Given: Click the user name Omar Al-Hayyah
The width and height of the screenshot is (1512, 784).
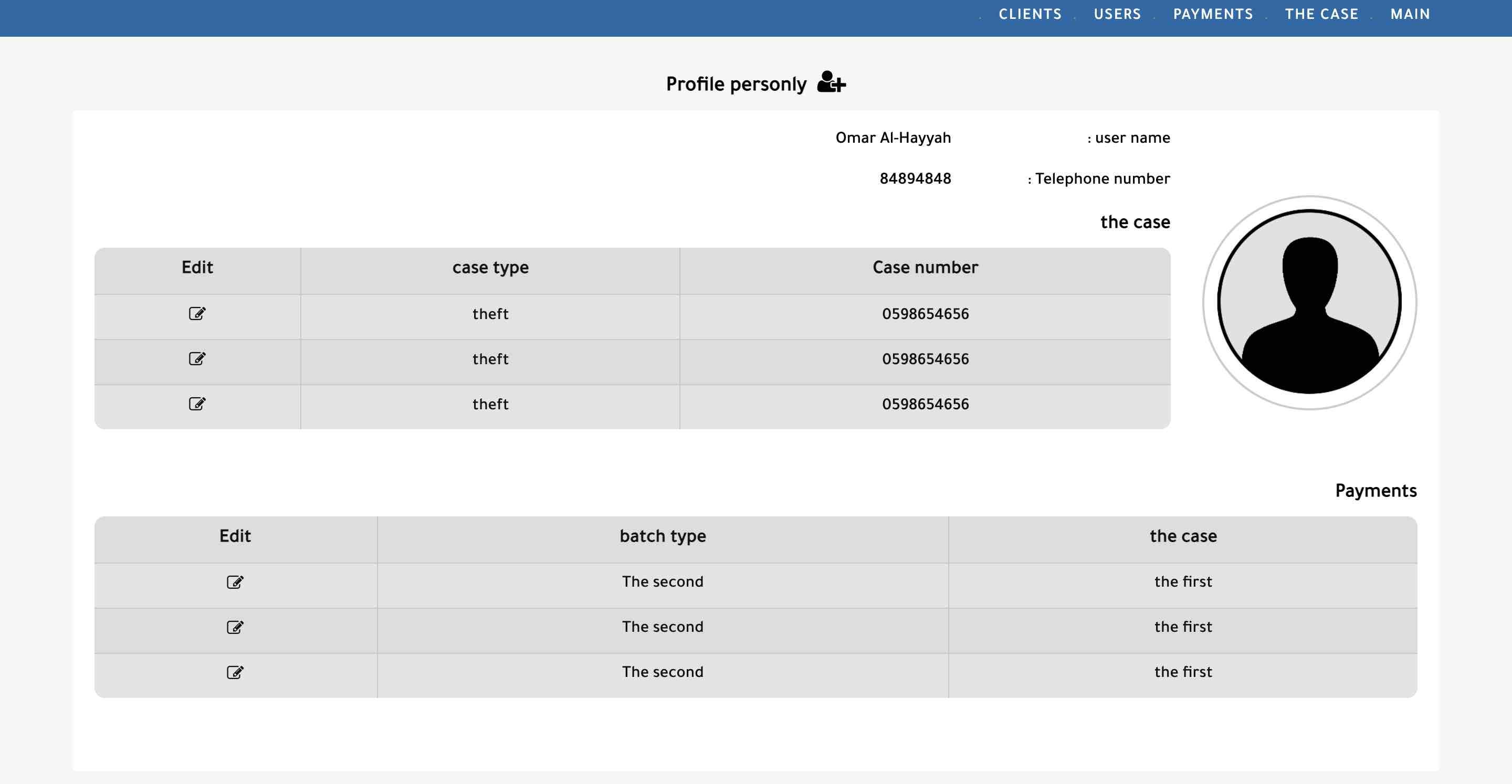Looking at the screenshot, I should (892, 138).
